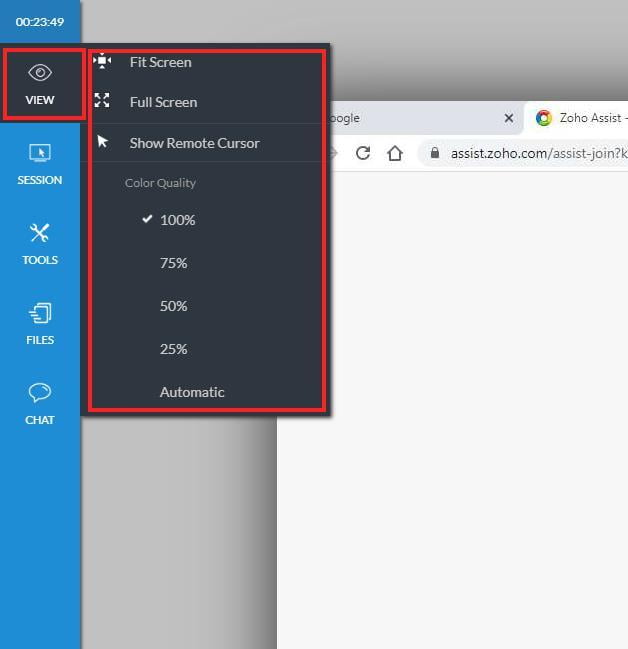Click the Fit Screen icon

[102, 62]
